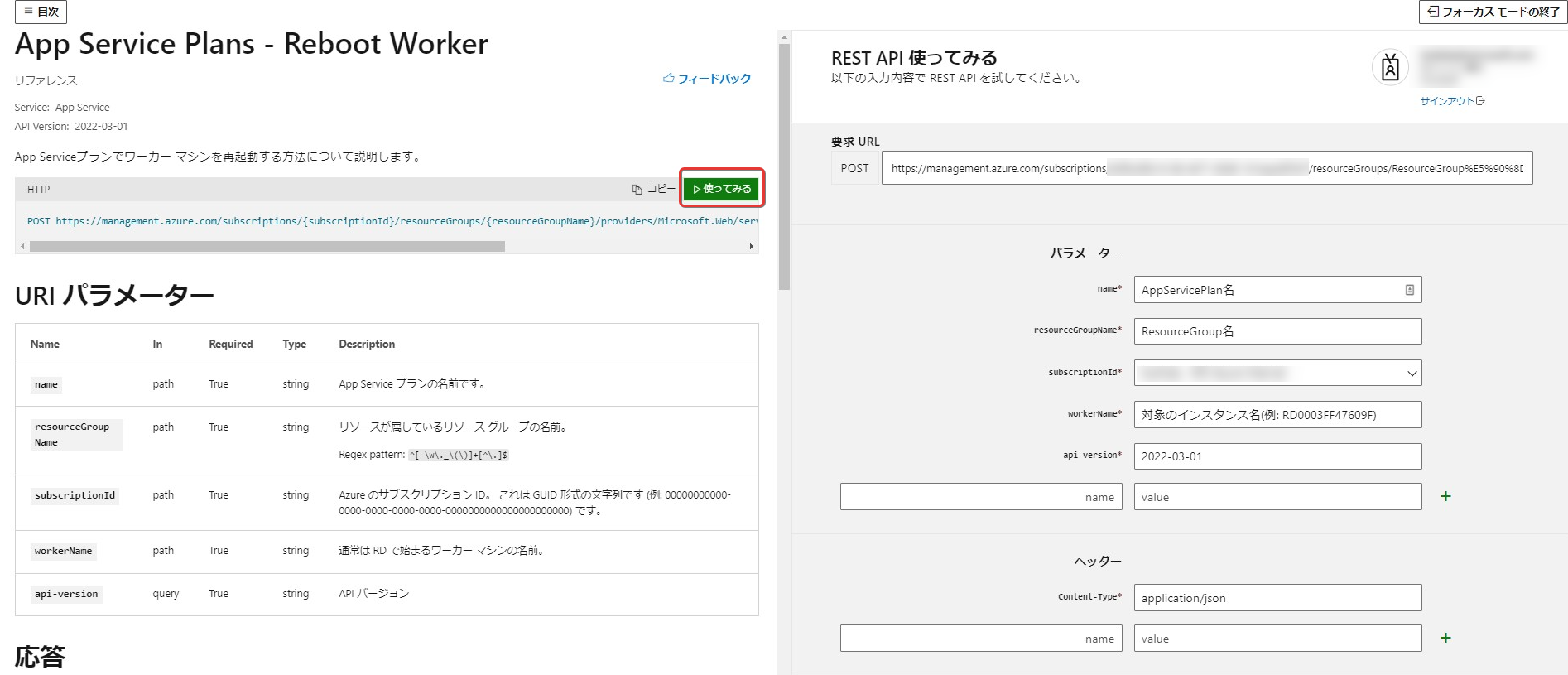Click left arrow on code block scrollbar

point(22,246)
